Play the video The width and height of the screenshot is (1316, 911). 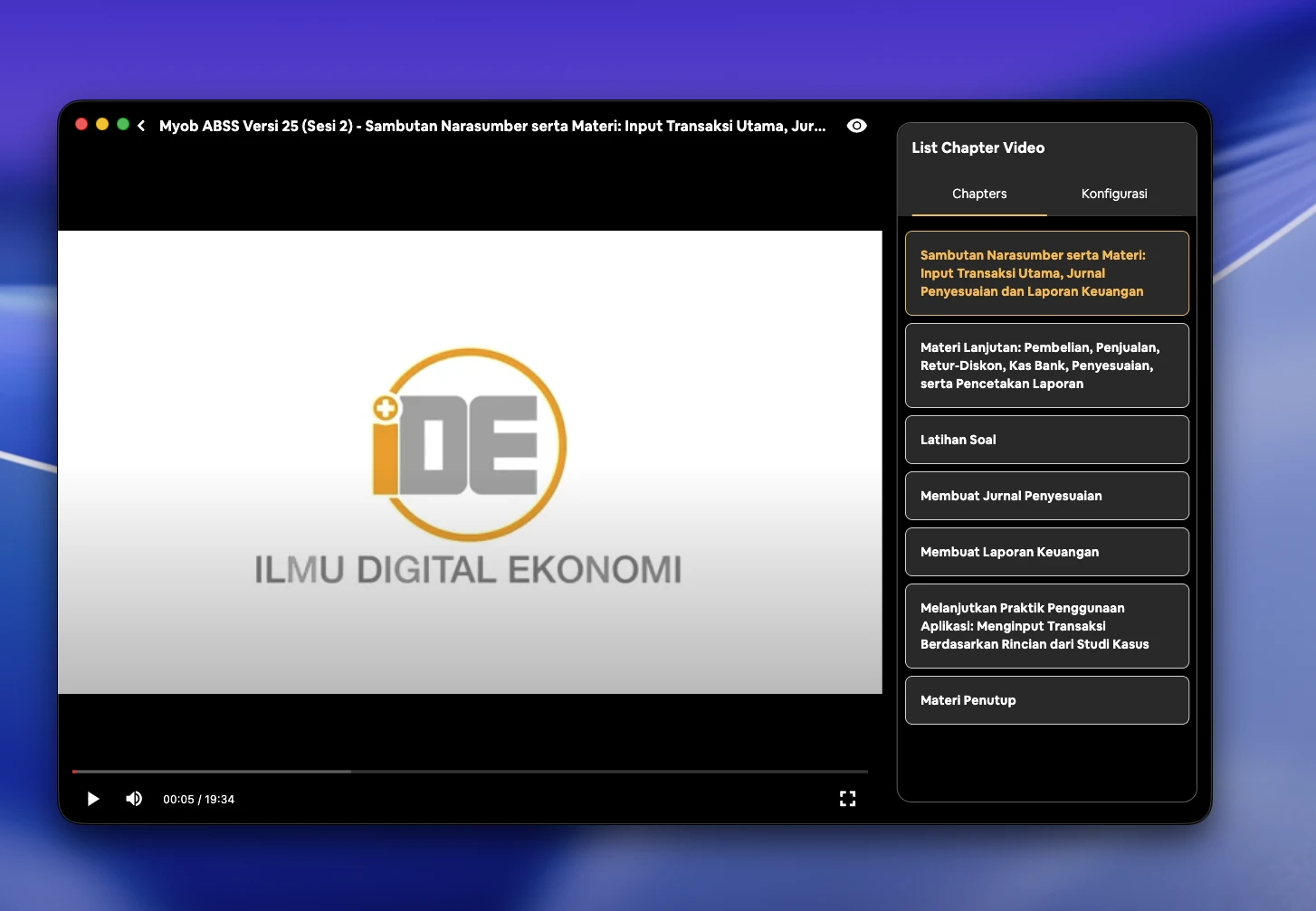click(92, 799)
